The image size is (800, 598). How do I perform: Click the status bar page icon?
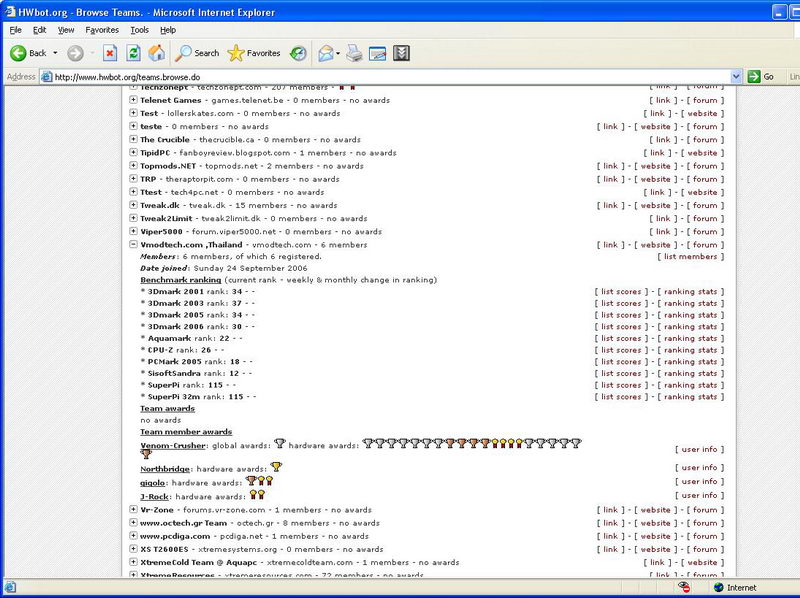coord(10,587)
